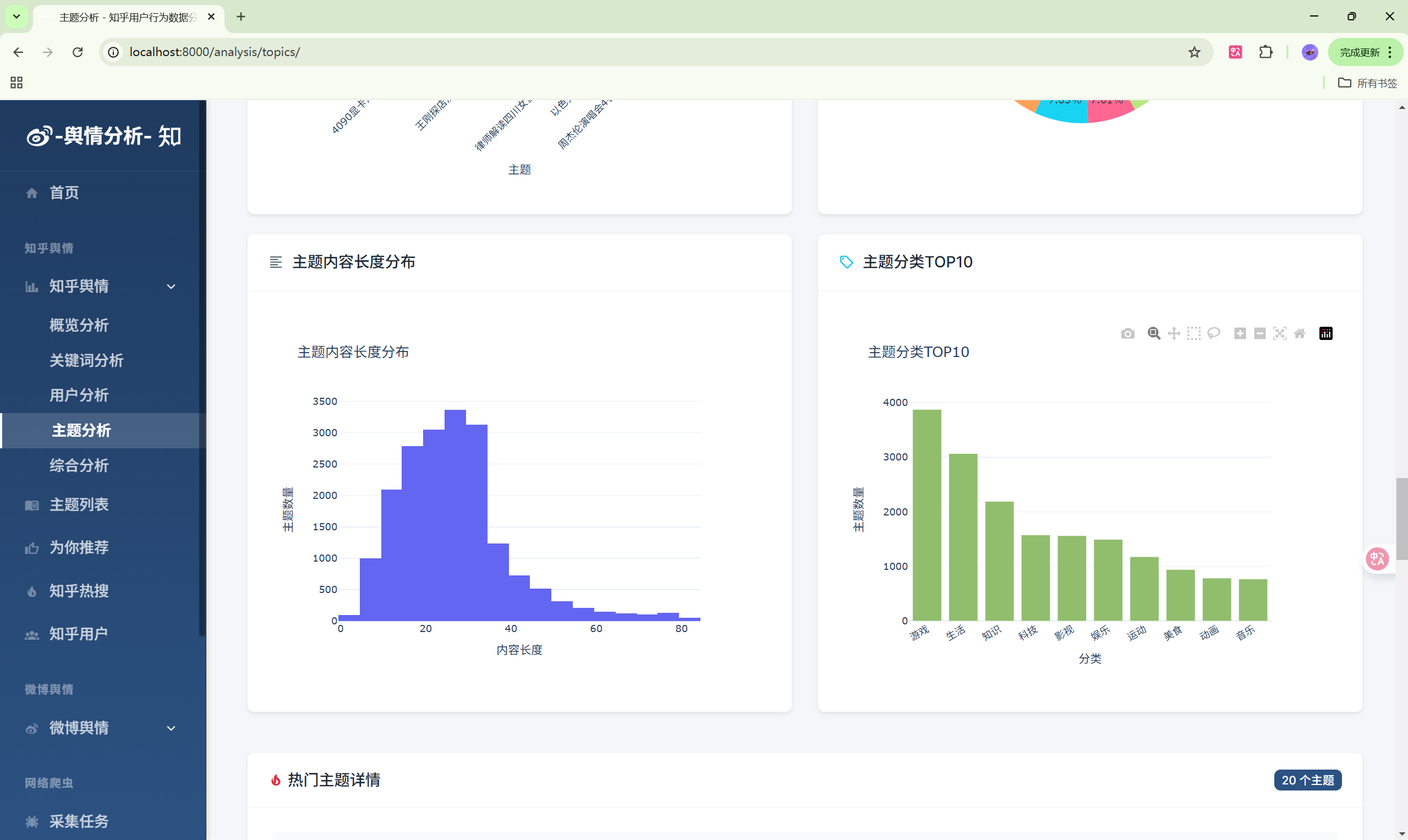Download the chart as PNG via camera icon
The width and height of the screenshot is (1408, 840).
[x=1127, y=333]
